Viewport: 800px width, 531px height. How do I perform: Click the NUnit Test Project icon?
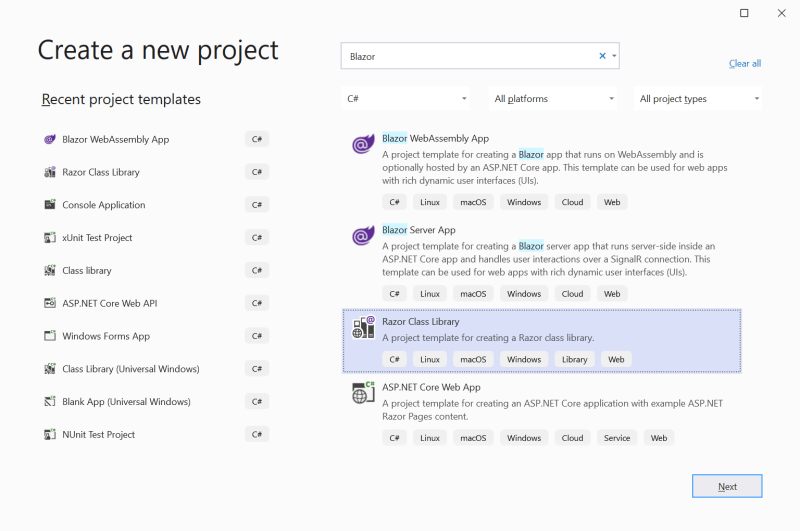[x=49, y=434]
